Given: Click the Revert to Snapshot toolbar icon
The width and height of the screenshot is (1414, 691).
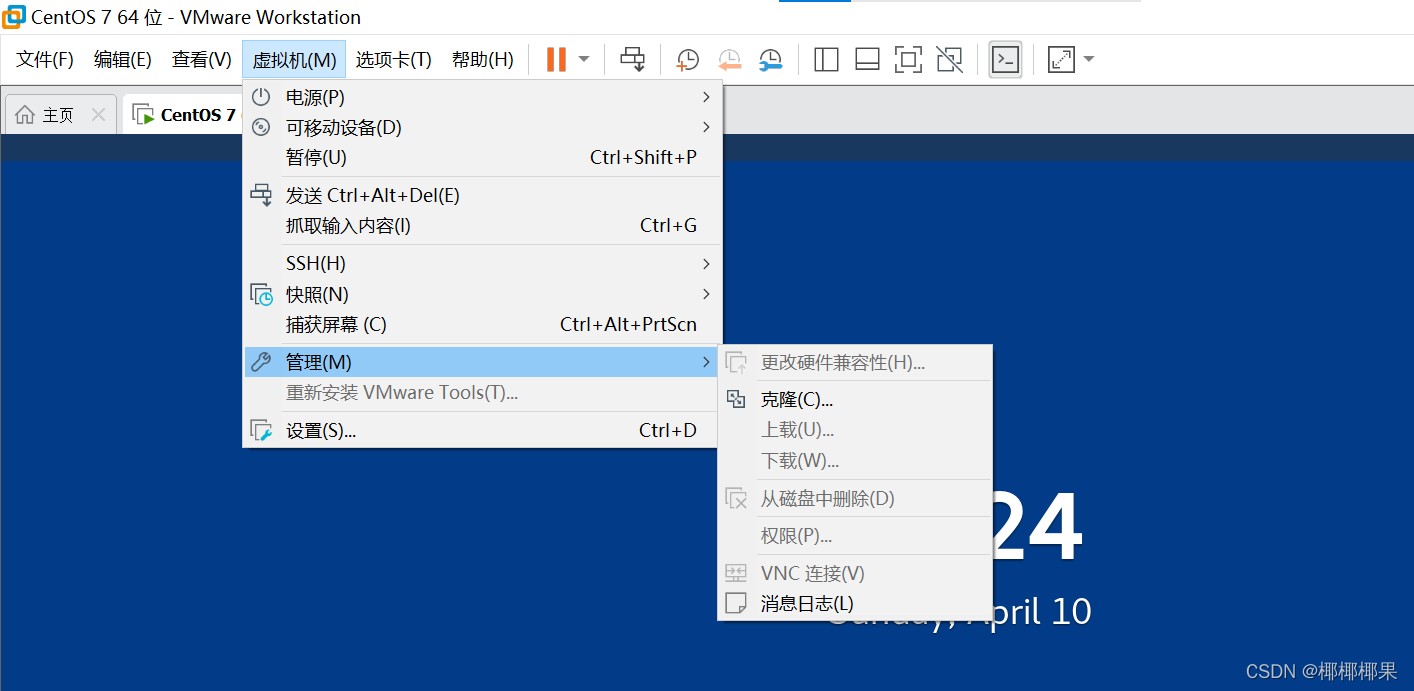Looking at the screenshot, I should pos(729,60).
